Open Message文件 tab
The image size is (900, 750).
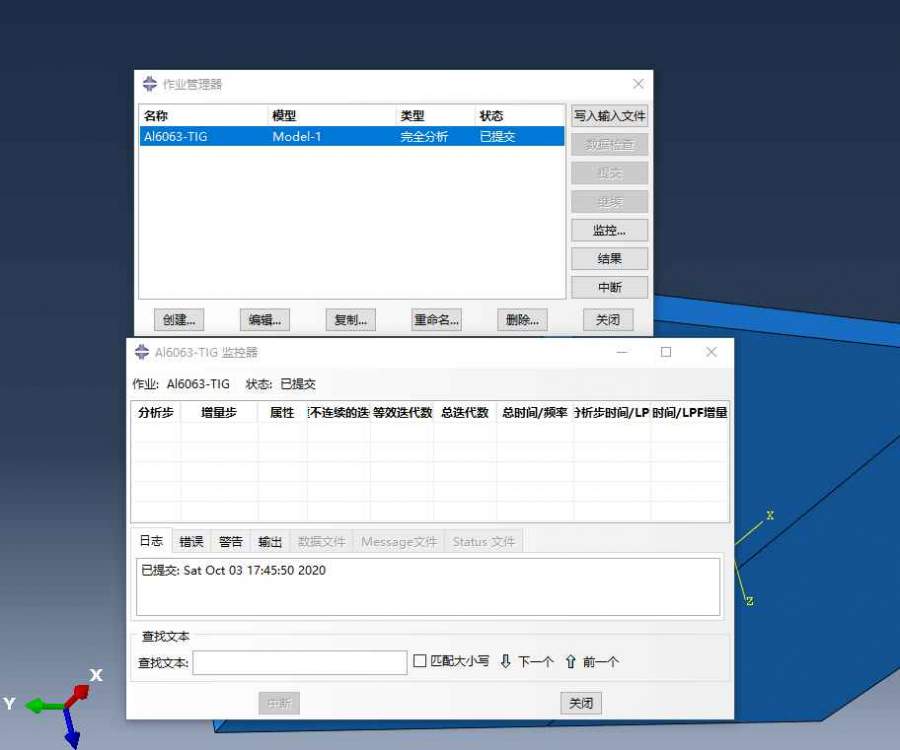coord(399,541)
